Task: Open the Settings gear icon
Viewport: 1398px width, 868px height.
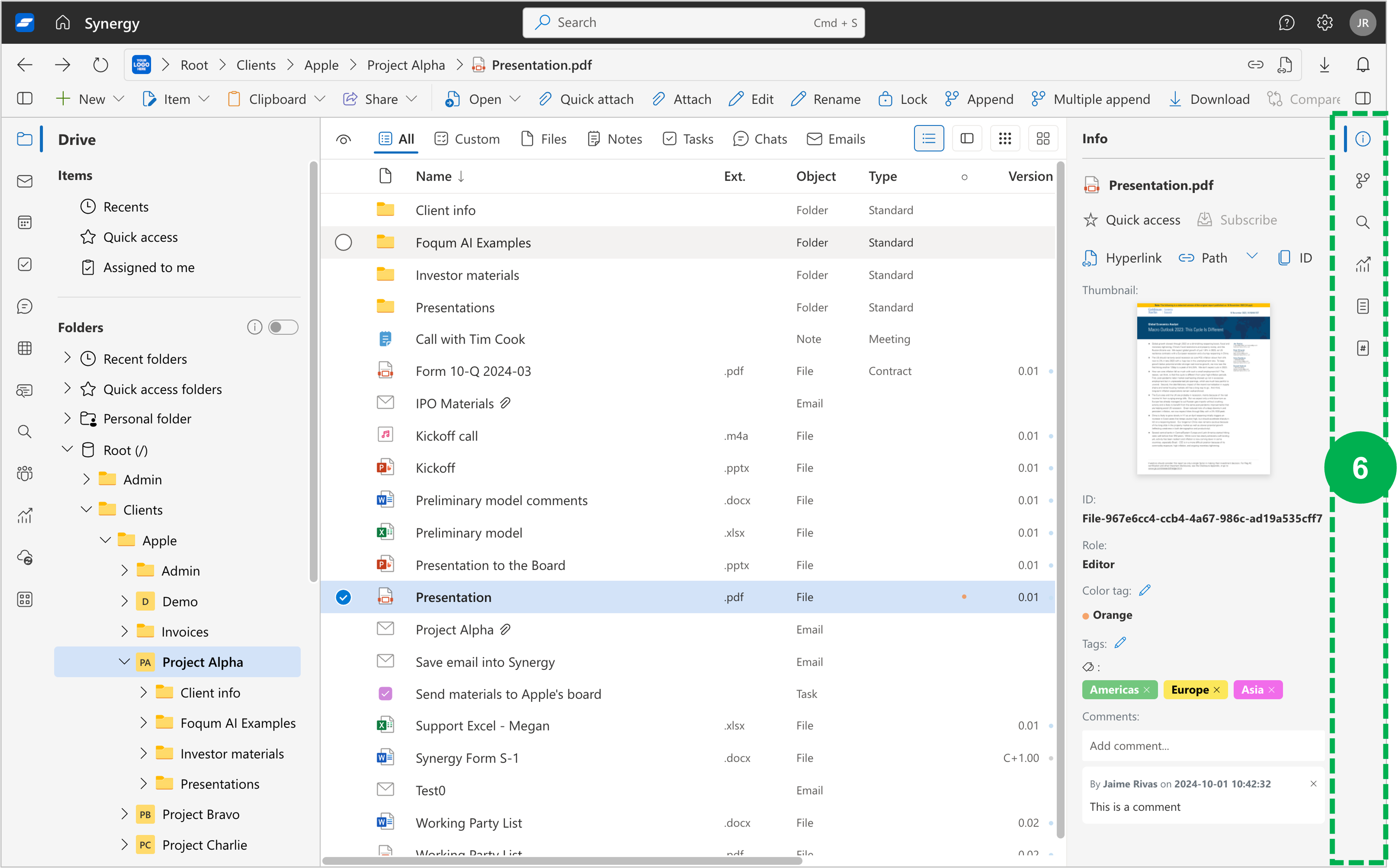Action: point(1324,23)
